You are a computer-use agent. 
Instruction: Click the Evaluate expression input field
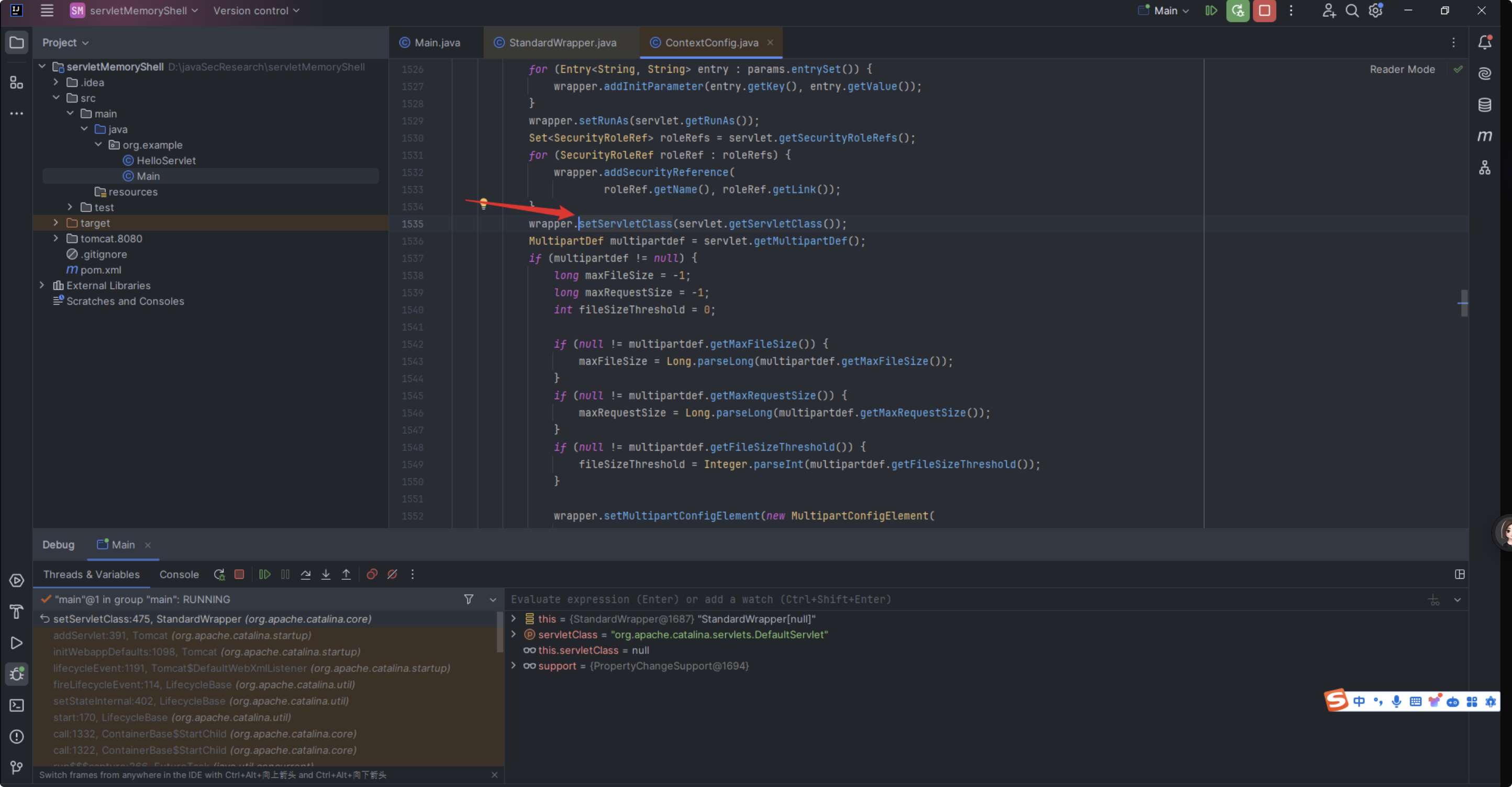tap(963, 599)
